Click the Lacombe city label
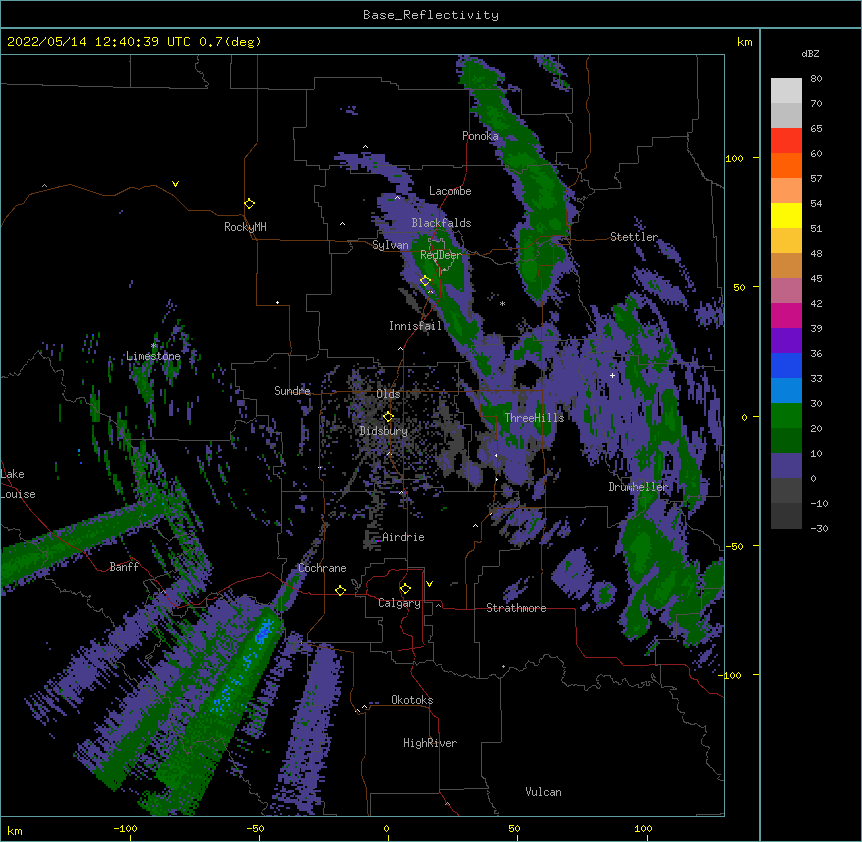Screen dimensions: 862x842 point(450,191)
